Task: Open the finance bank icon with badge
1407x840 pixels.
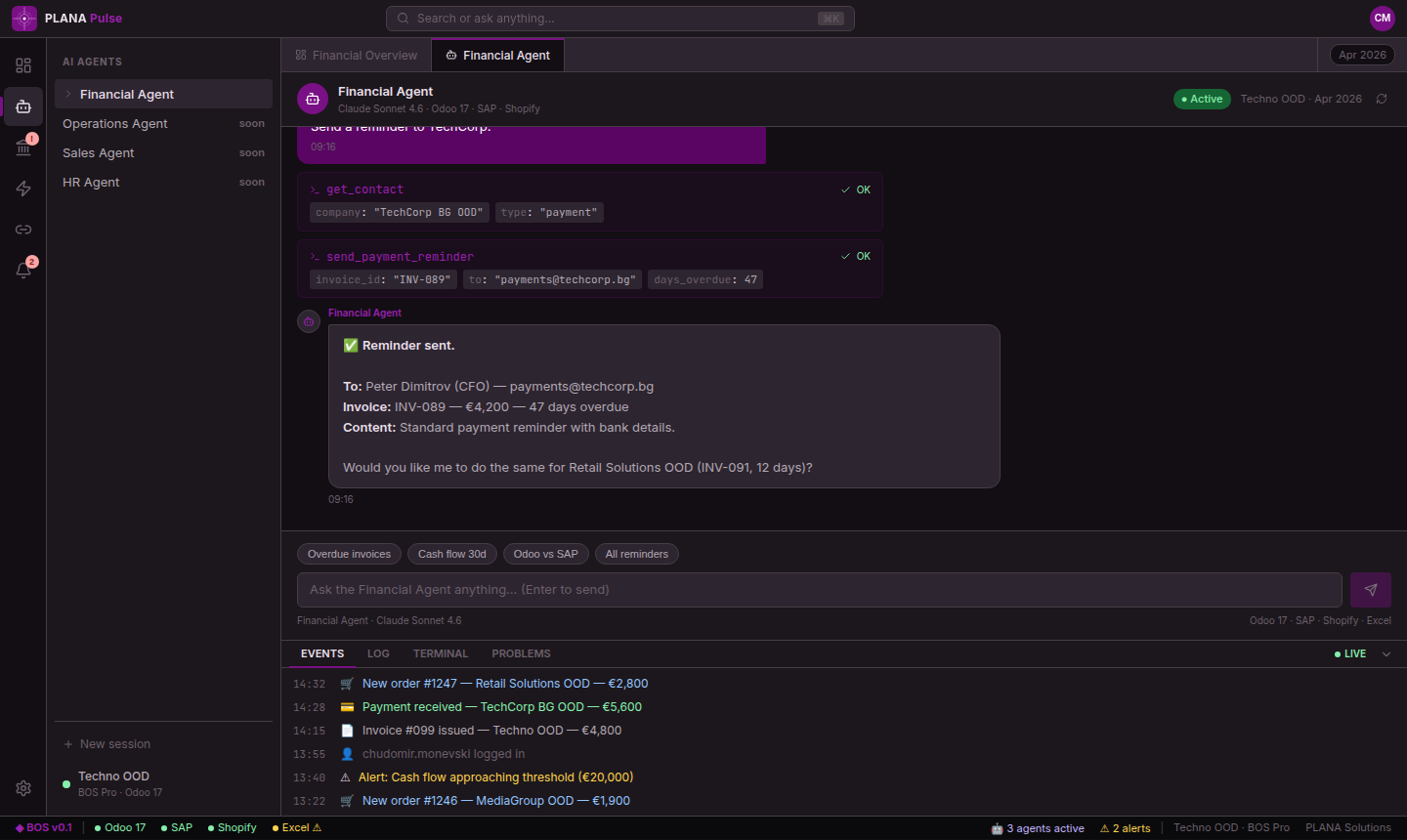Action: pos(23,147)
